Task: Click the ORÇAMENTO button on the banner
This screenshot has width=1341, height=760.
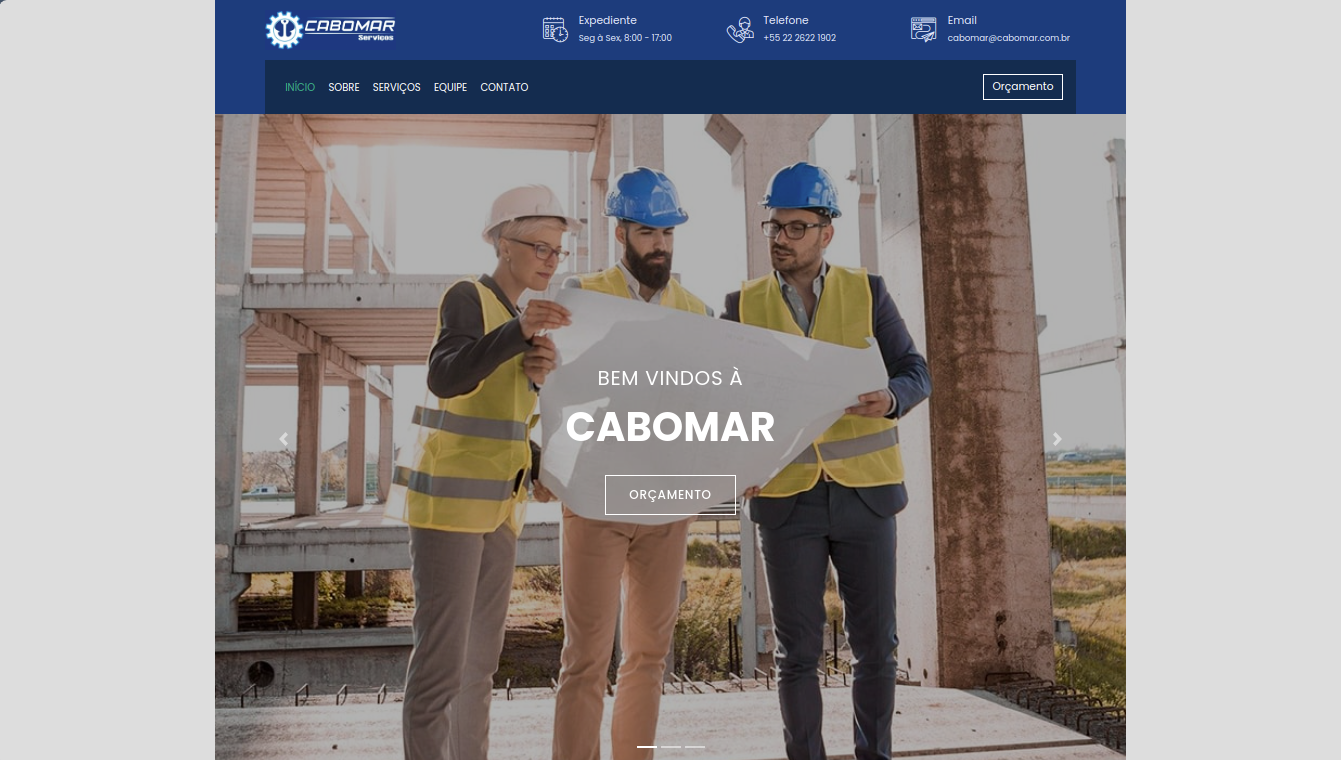Action: 670,494
